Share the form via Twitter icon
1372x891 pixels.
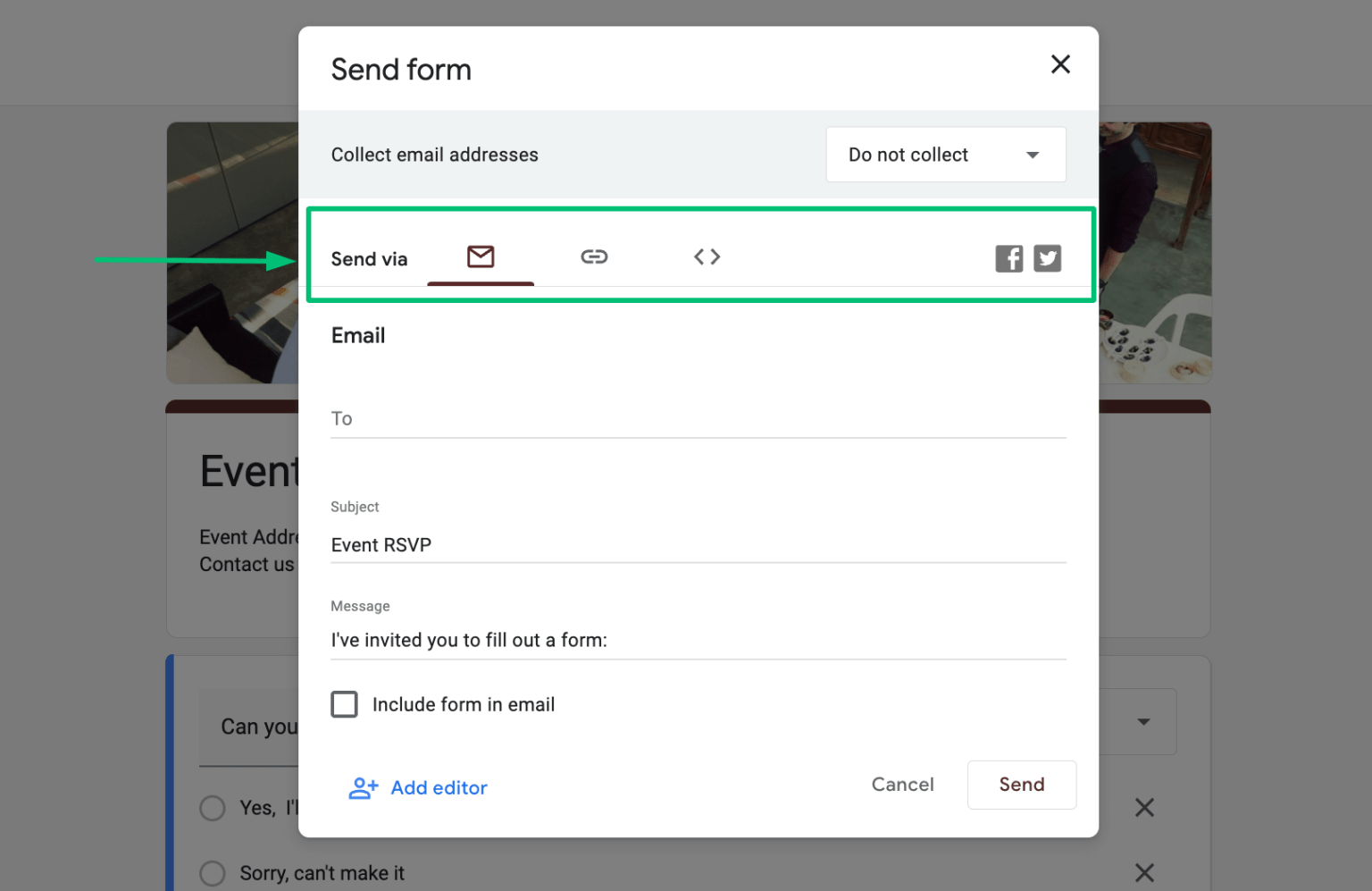pyautogui.click(x=1048, y=258)
